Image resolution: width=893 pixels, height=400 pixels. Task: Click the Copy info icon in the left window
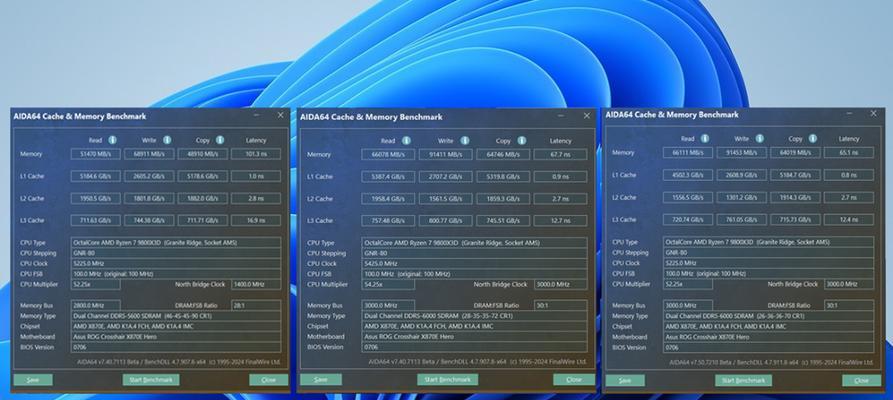(220, 140)
